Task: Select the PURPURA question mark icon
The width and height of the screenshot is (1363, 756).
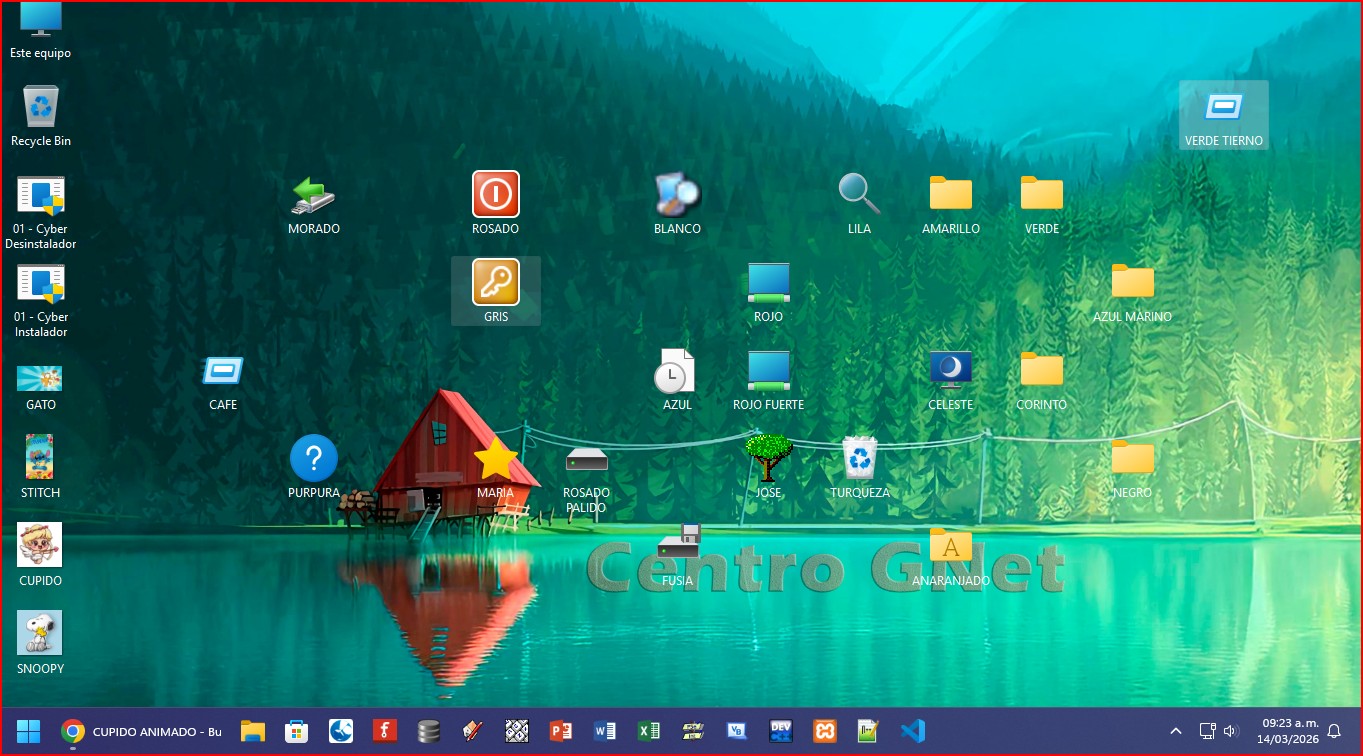Action: pyautogui.click(x=313, y=459)
